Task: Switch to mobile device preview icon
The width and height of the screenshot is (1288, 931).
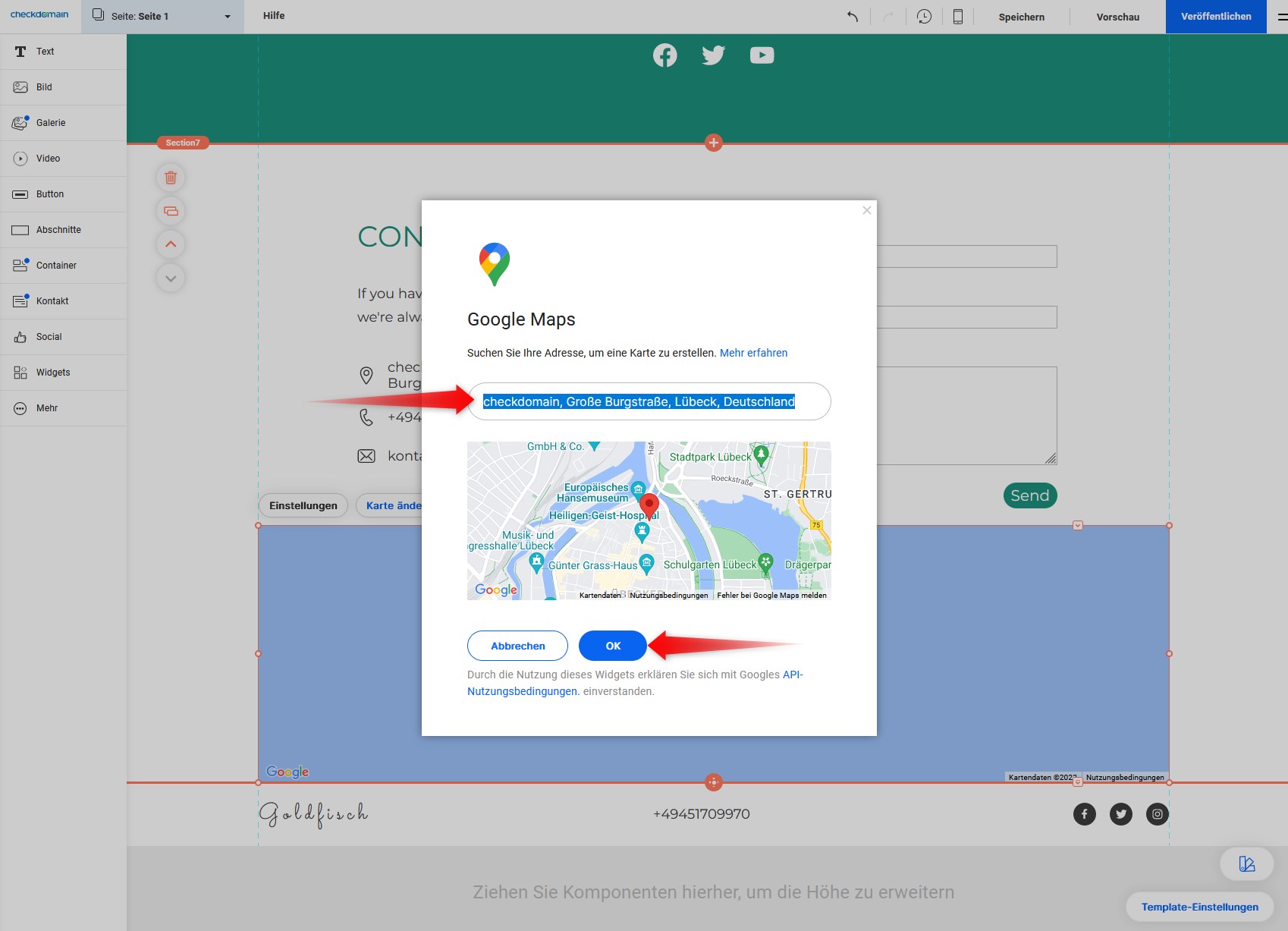Action: [x=957, y=17]
